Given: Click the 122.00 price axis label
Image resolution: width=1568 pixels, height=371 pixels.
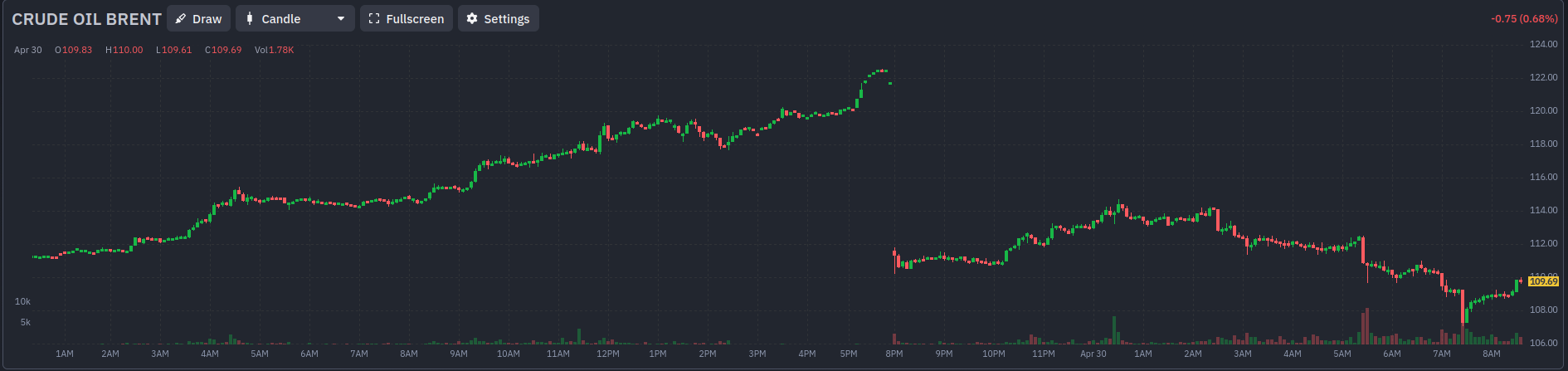Looking at the screenshot, I should click(x=1544, y=77).
